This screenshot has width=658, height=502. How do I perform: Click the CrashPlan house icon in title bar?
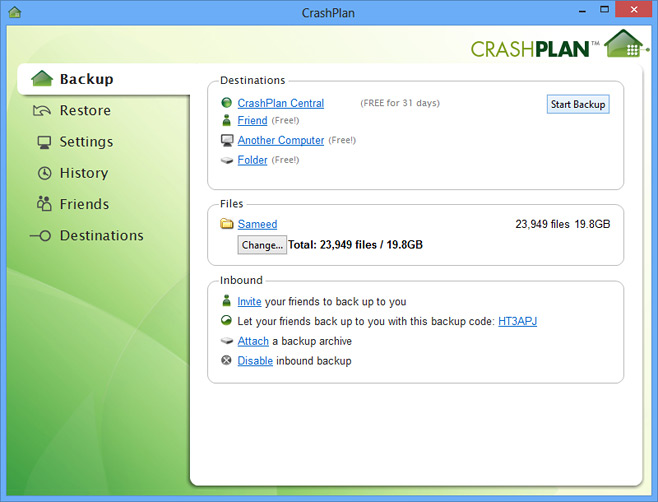tap(15, 12)
